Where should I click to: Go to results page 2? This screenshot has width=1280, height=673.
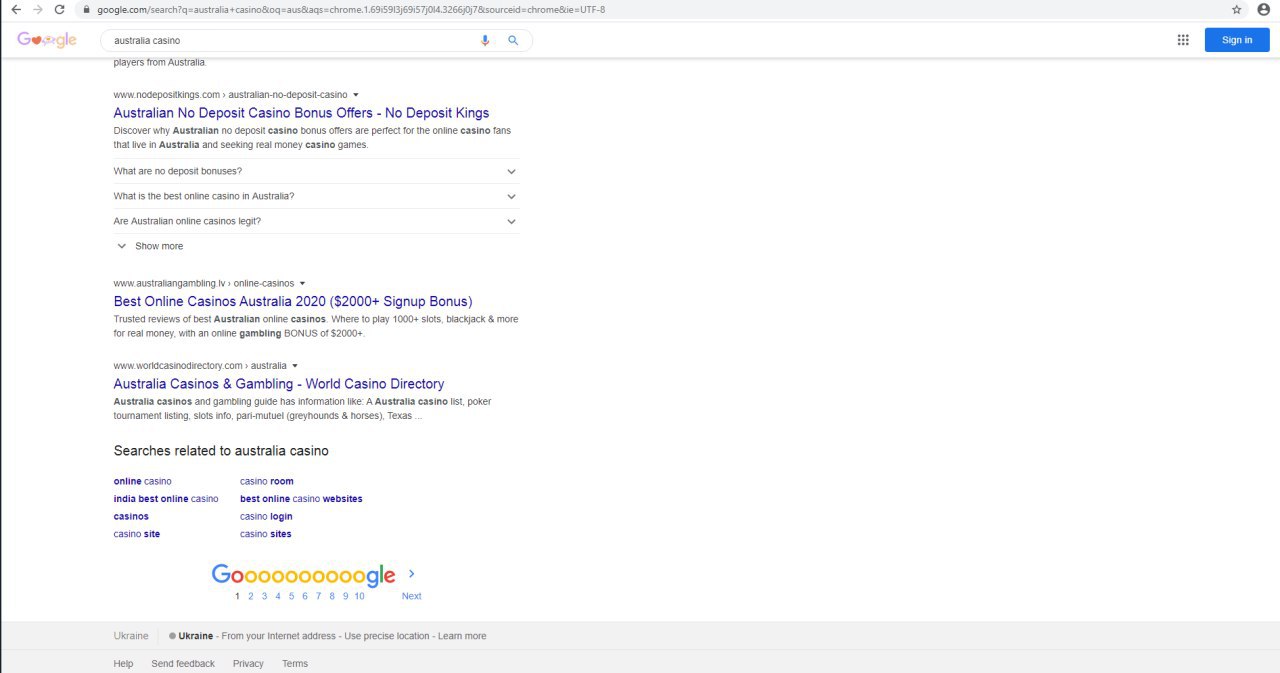pos(251,596)
